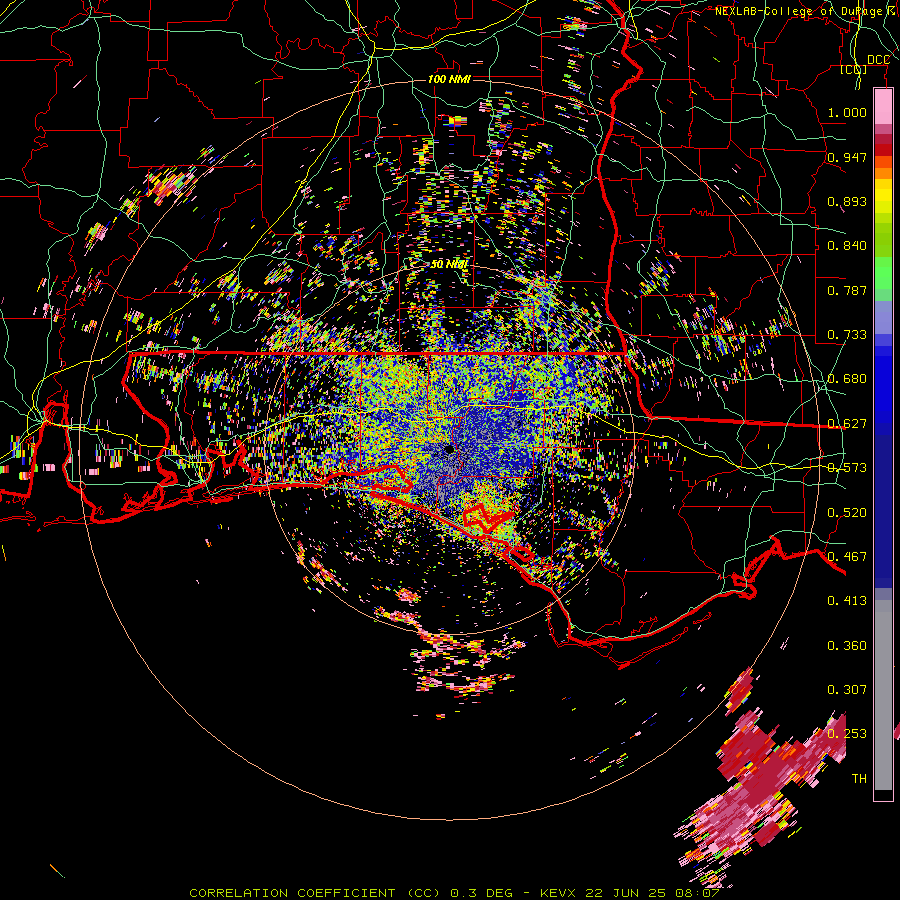Pick the red swatch near 0.947
The width and height of the screenshot is (900, 900).
[x=883, y=150]
